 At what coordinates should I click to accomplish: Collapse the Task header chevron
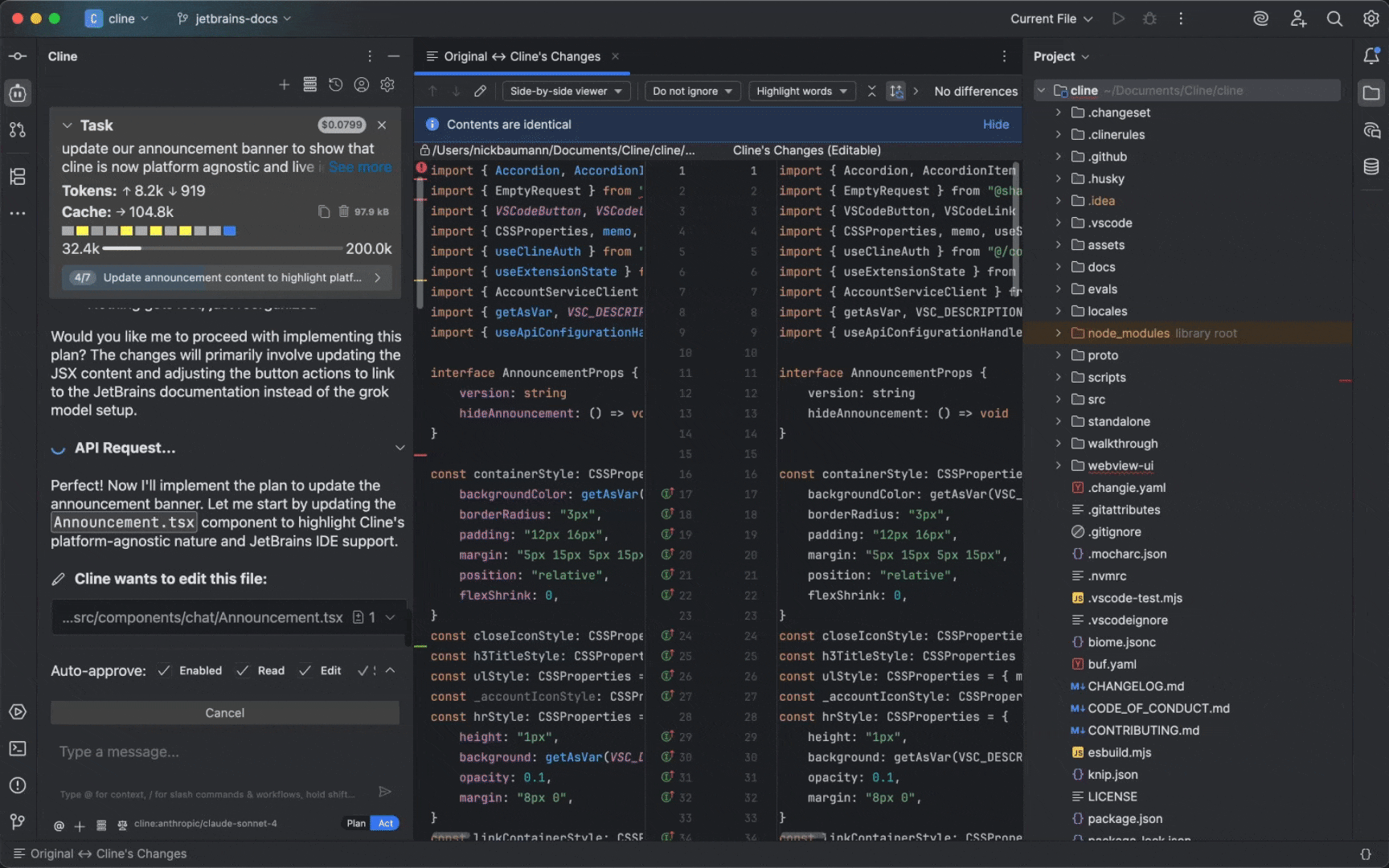(68, 125)
